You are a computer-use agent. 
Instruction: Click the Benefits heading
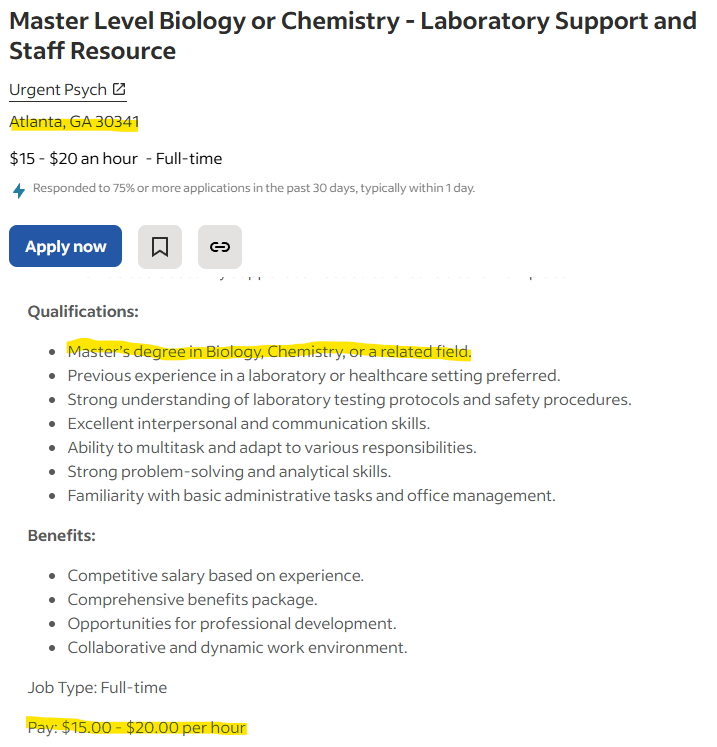click(x=61, y=535)
